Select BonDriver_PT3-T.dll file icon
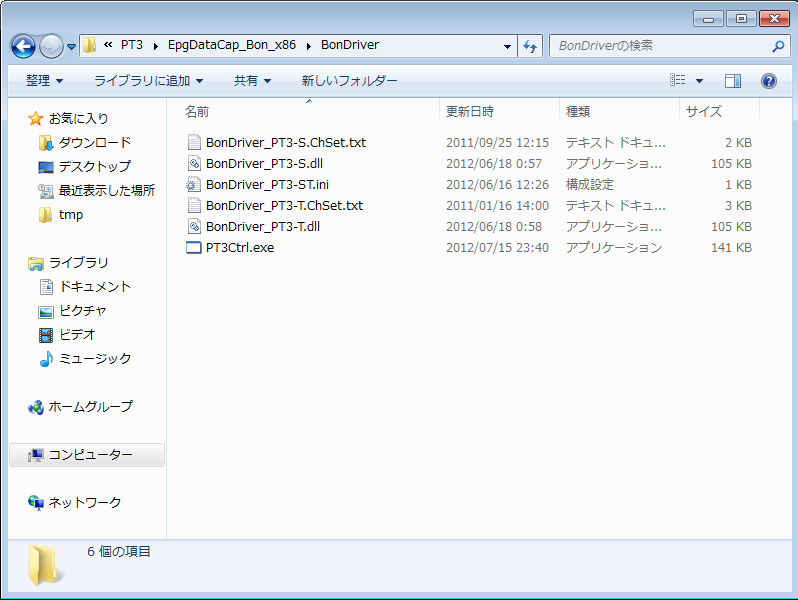This screenshot has width=798, height=600. (x=194, y=226)
